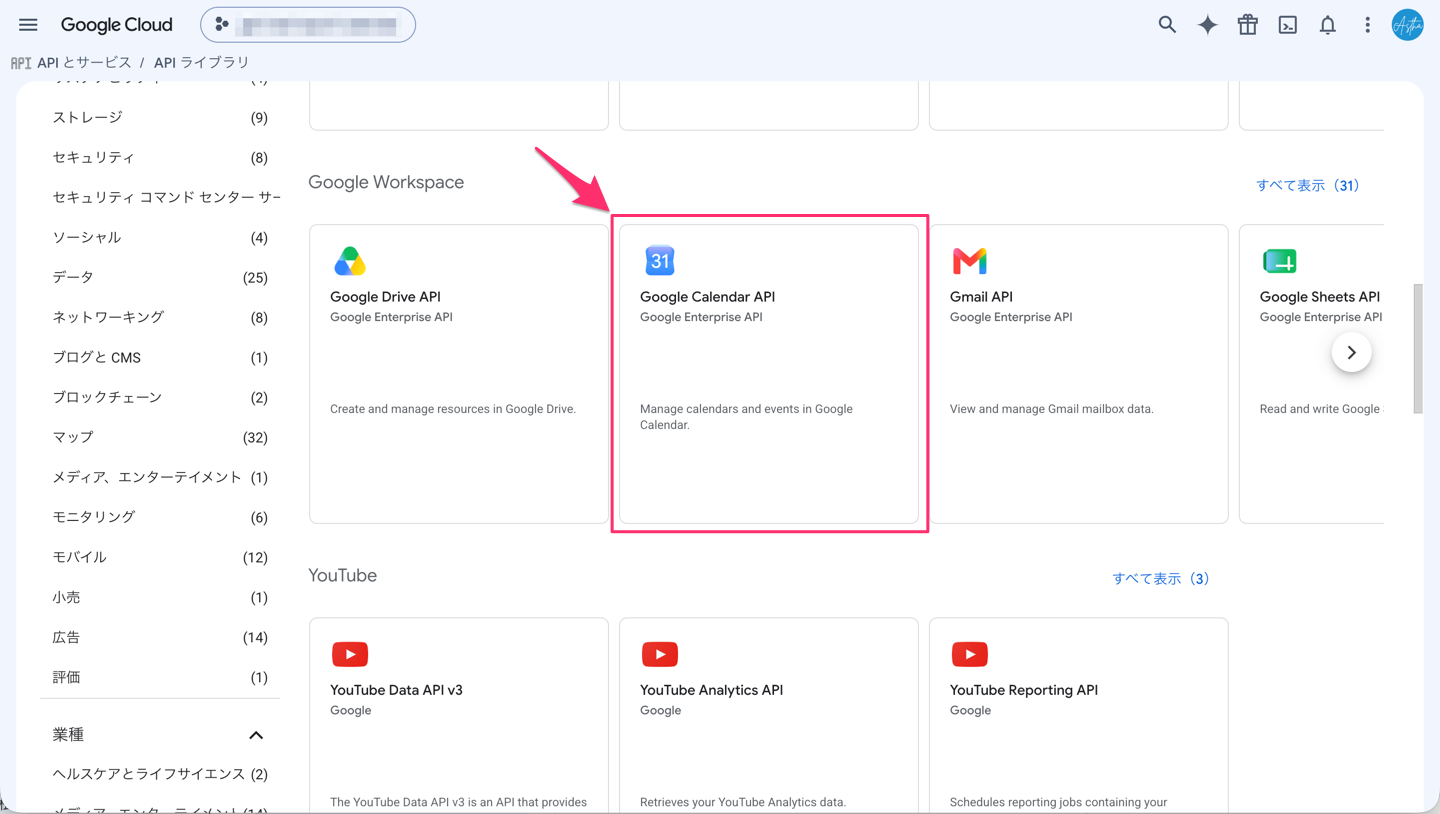Click the page vertical scrollbar thumb

click(1417, 348)
